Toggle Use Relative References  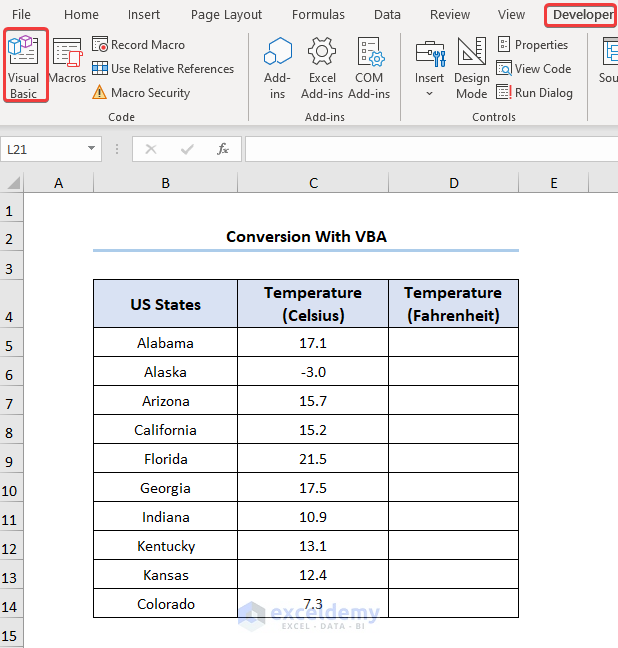click(163, 69)
